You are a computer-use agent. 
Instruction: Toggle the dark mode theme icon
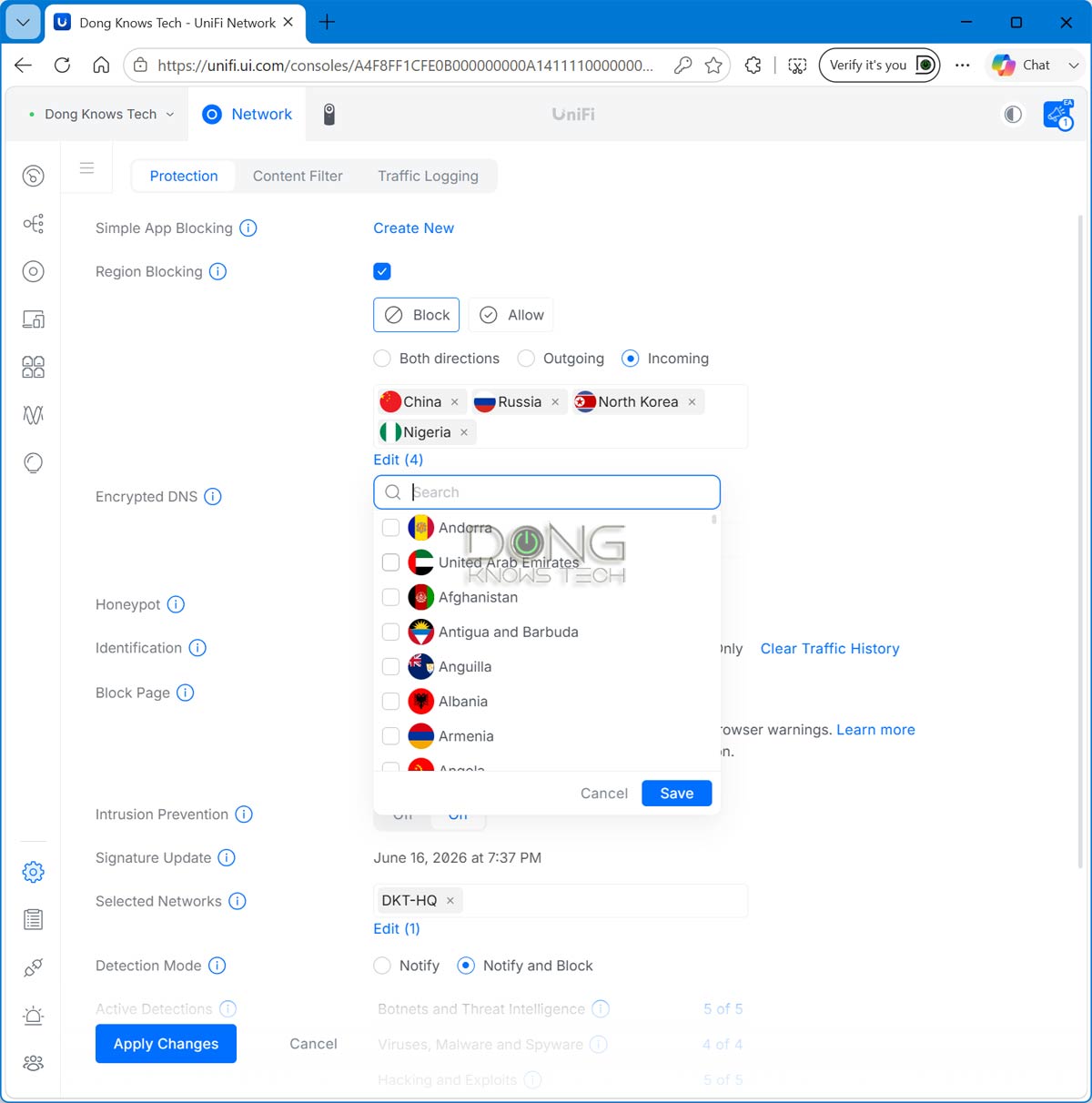tap(1013, 114)
